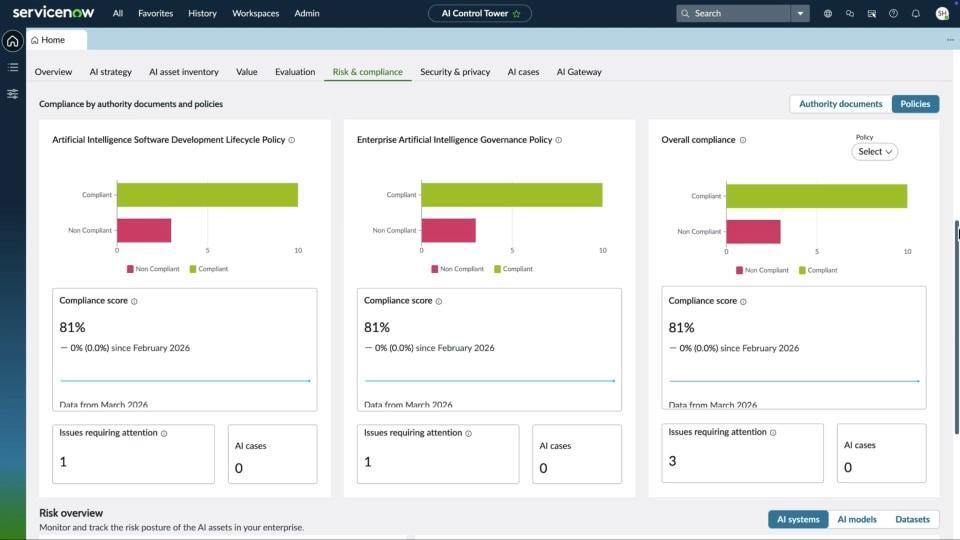Open the chat bubbles icon in header
Viewport: 960px width, 540px height.
pos(850,13)
